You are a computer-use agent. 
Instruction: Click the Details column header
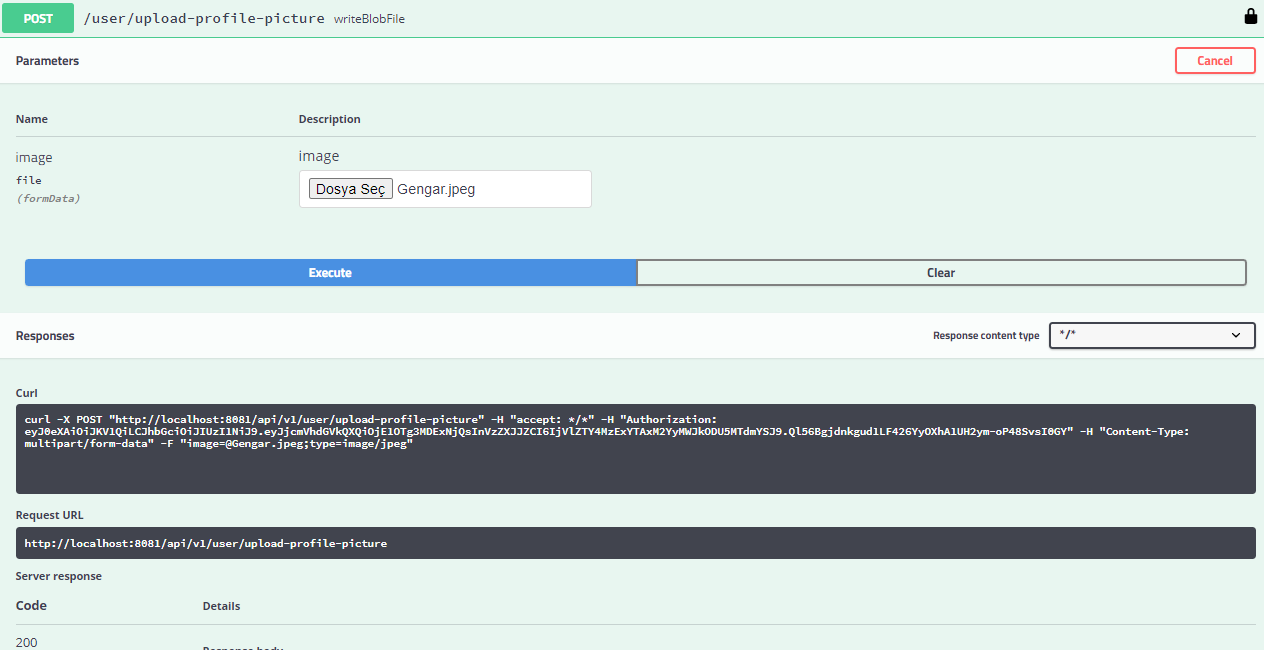point(221,605)
